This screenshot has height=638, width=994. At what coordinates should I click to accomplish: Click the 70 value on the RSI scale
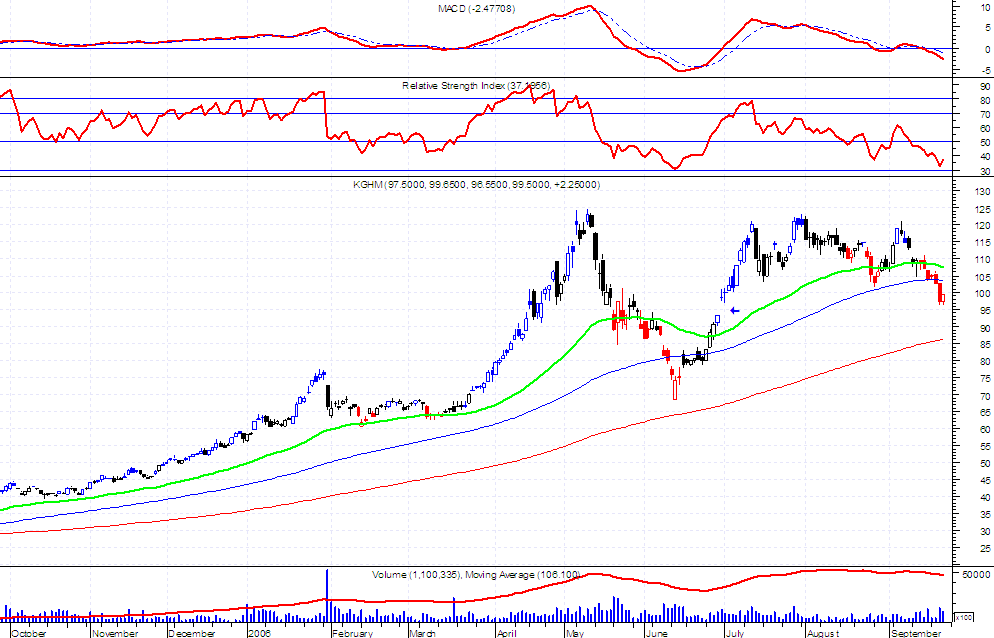(x=985, y=115)
